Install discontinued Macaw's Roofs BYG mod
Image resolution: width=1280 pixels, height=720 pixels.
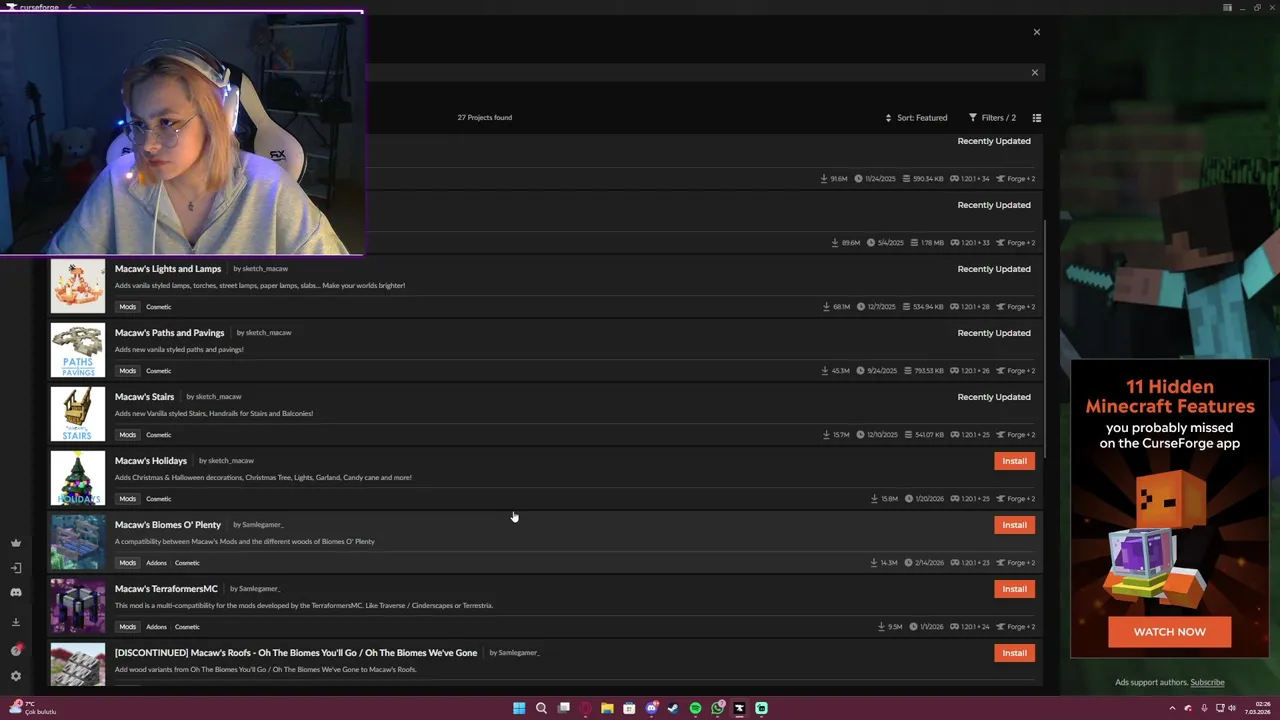(1014, 653)
